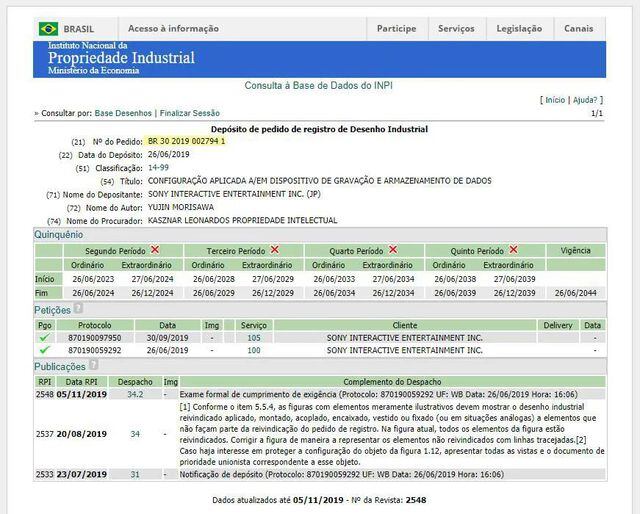Click the Base Desenhos link

124,114
